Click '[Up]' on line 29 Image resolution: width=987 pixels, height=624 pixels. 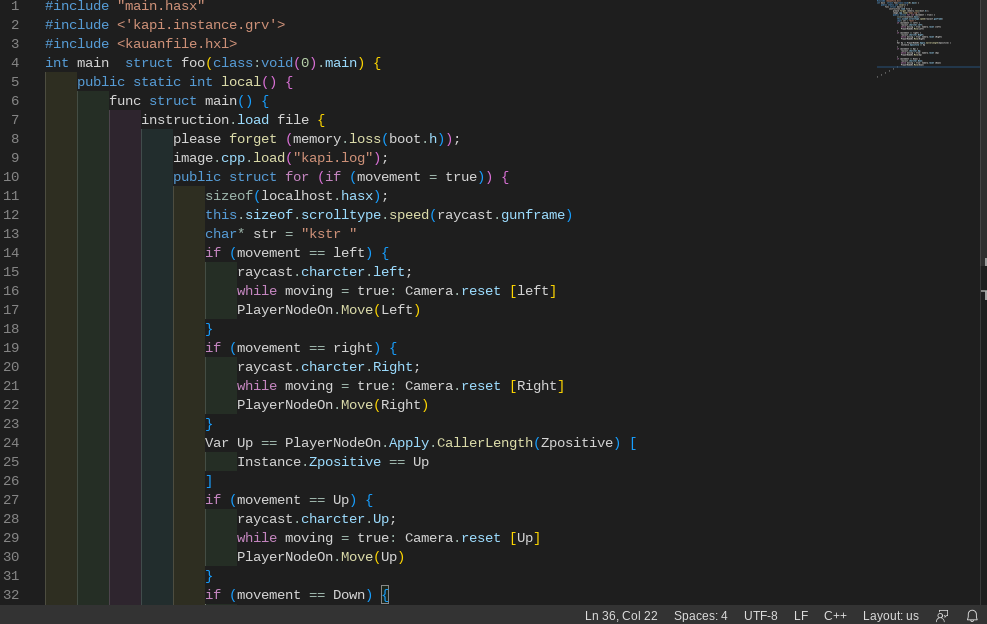coord(525,538)
